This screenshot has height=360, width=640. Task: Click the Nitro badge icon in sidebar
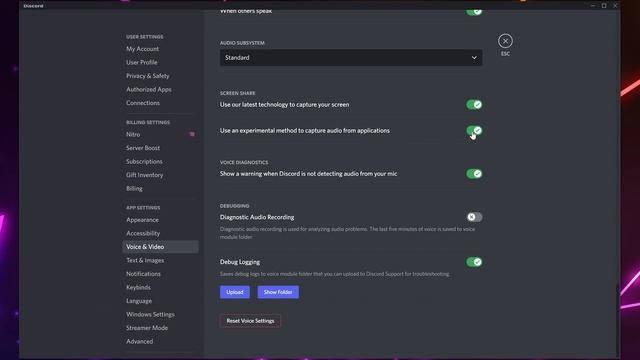[x=192, y=134]
